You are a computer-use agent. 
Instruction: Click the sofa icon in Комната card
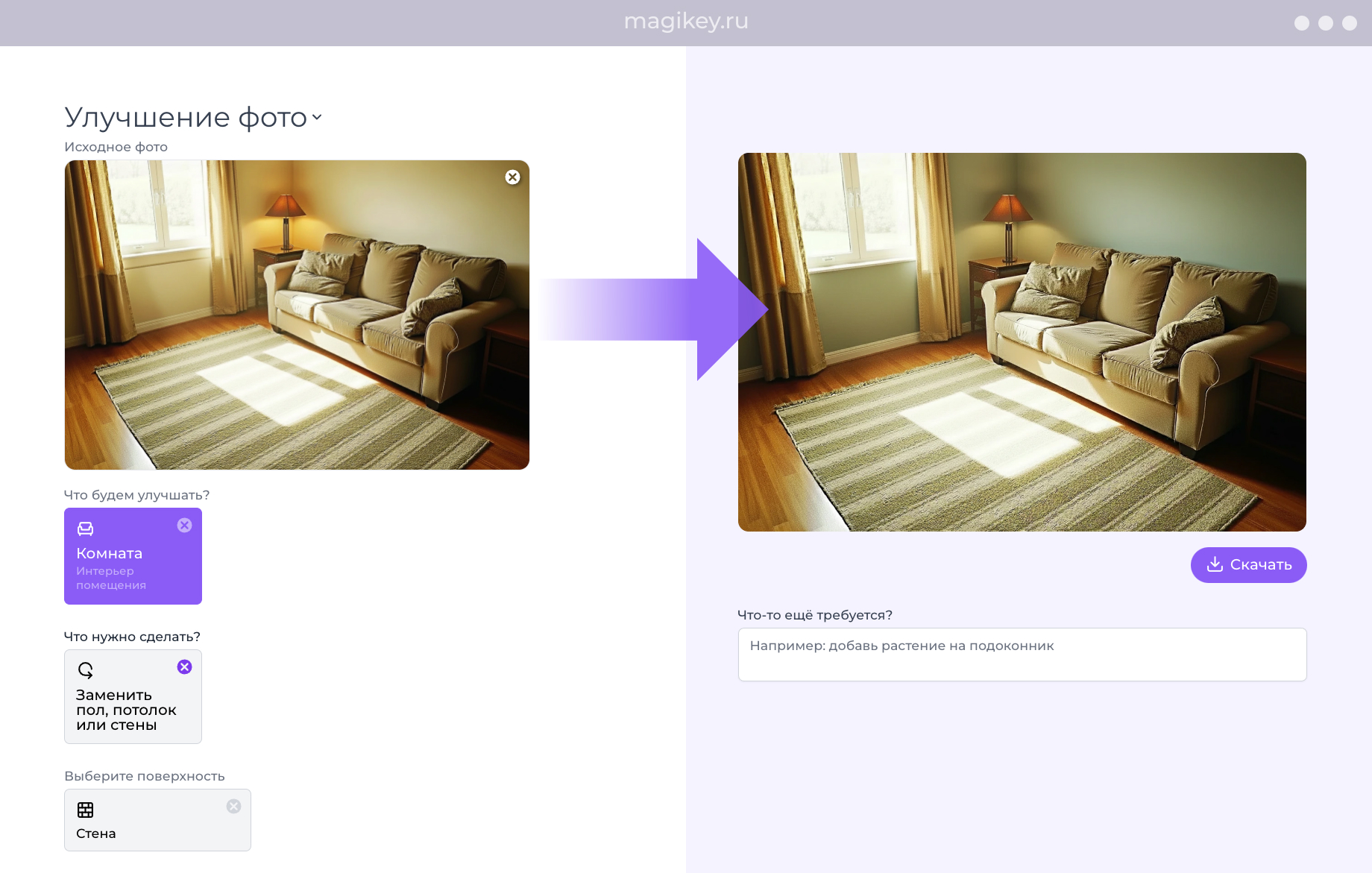(x=86, y=529)
